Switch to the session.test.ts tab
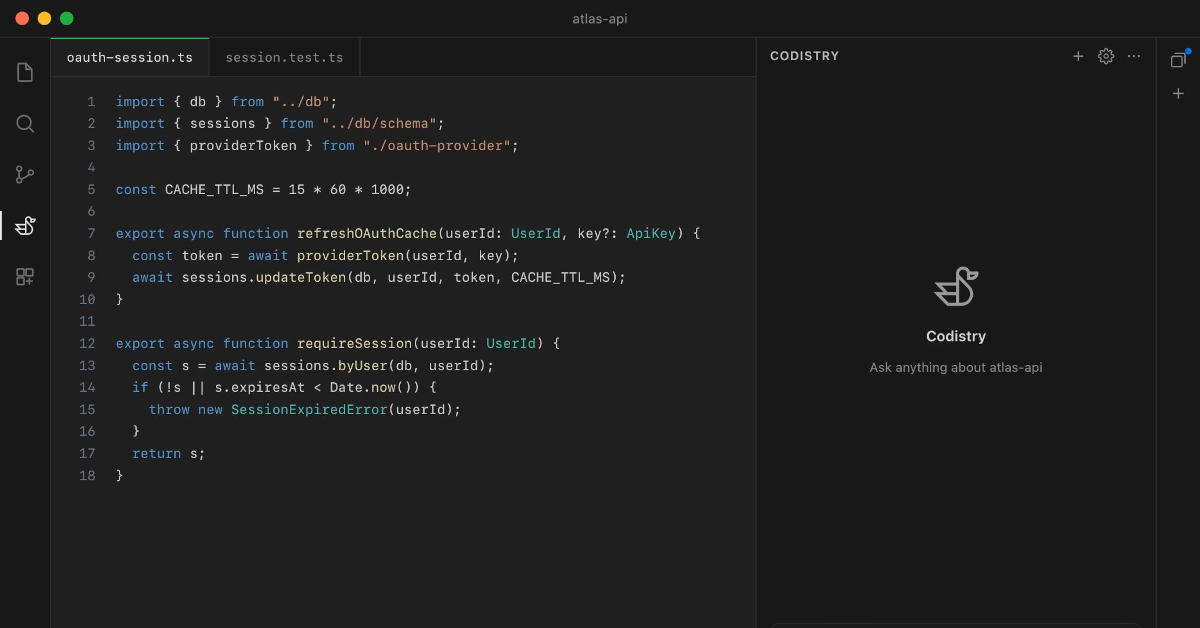The width and height of the screenshot is (1200, 628). 284,58
